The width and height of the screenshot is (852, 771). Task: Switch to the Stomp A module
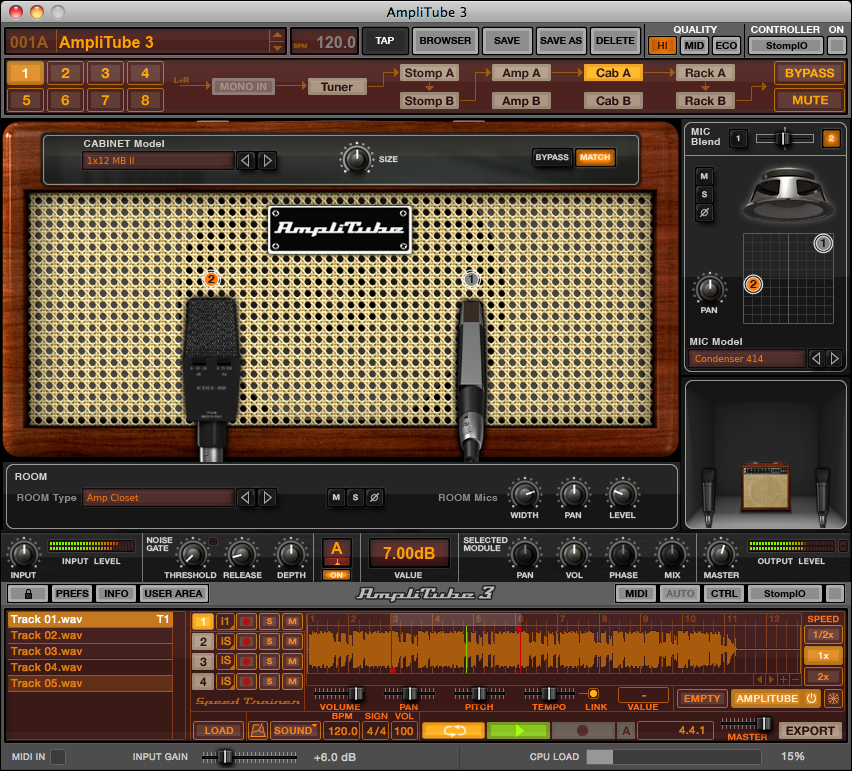coord(429,73)
